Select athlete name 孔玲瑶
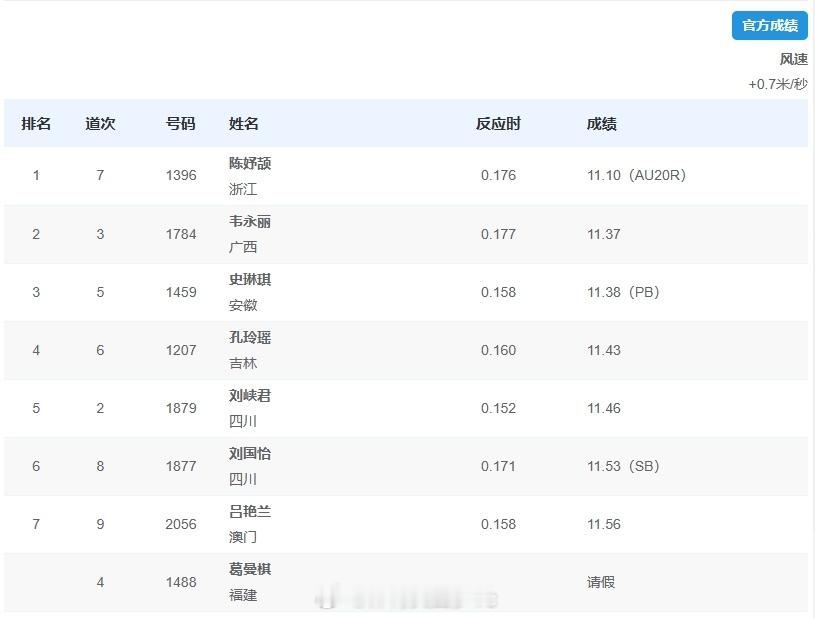This screenshot has width=815, height=618. [x=250, y=337]
